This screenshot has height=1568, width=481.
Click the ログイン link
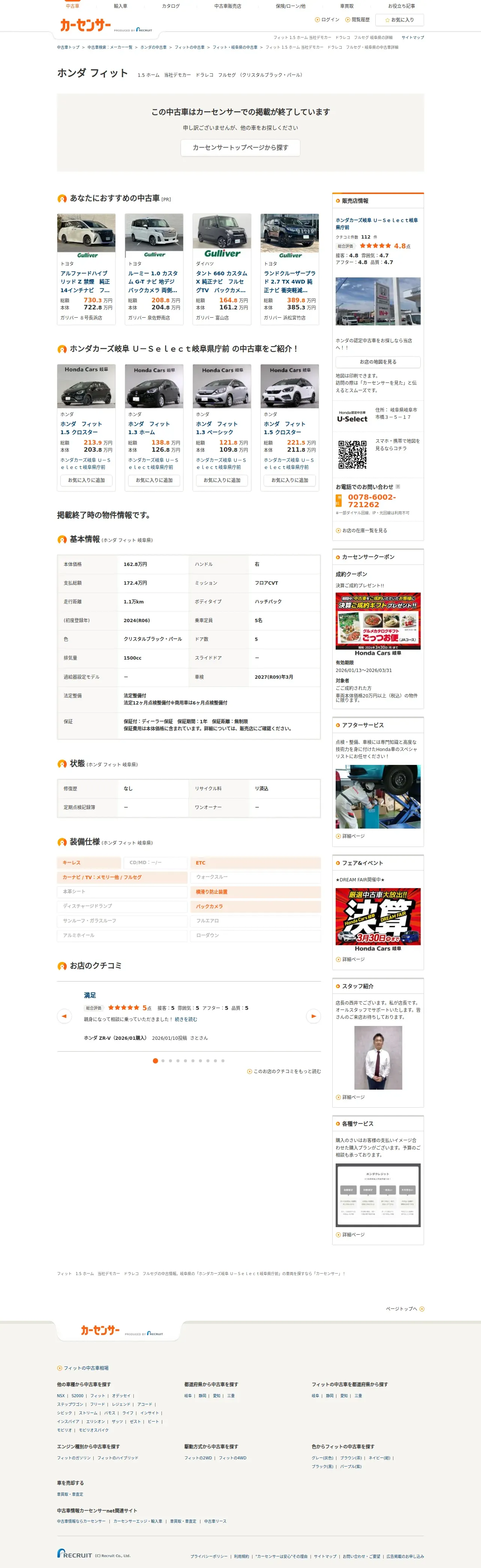coord(327,19)
